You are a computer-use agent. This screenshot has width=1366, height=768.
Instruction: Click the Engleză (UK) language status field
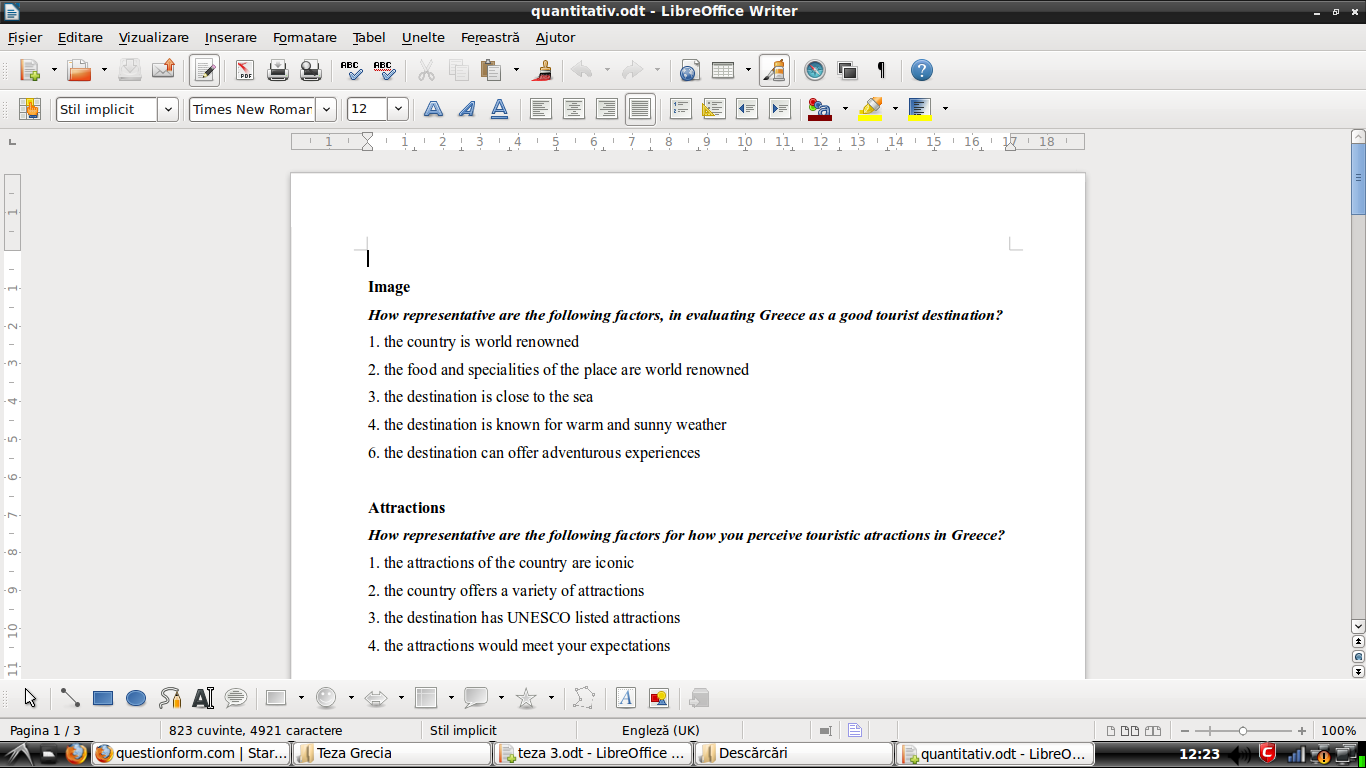point(660,731)
